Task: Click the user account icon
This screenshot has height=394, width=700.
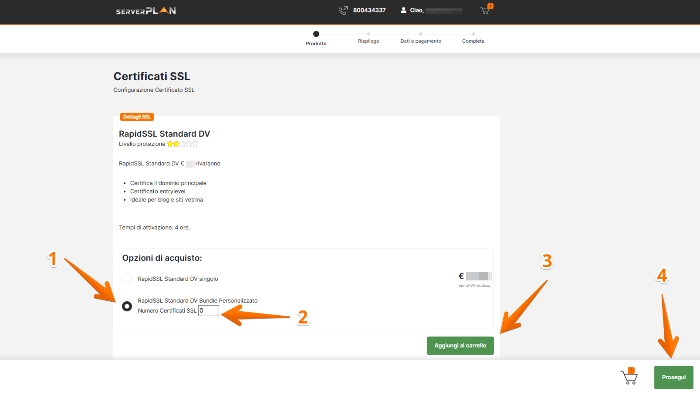Action: pos(403,10)
